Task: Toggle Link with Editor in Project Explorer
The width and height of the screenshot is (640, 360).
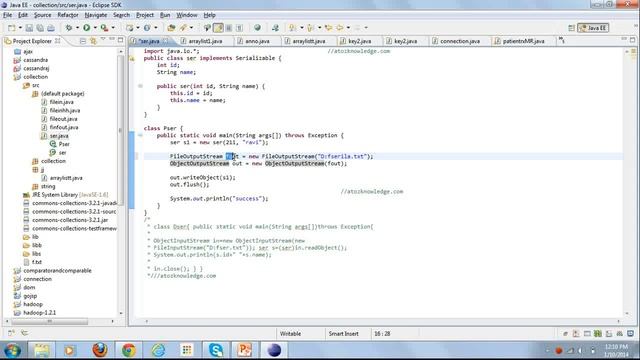Action: [93, 41]
